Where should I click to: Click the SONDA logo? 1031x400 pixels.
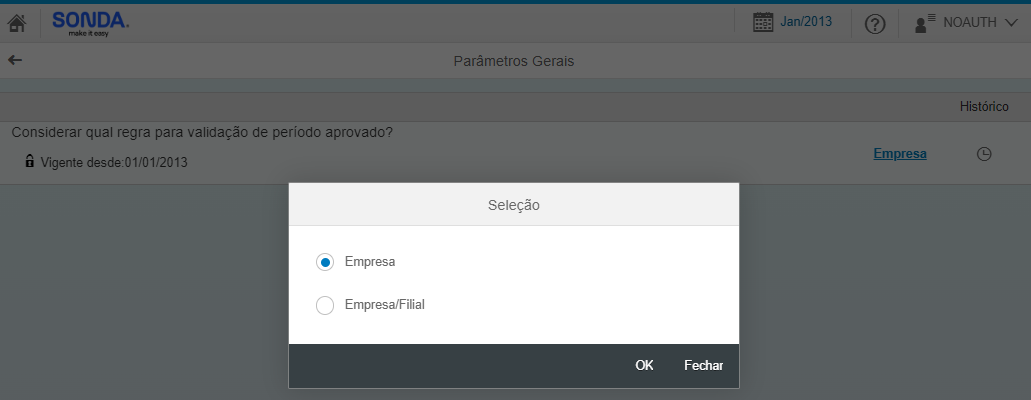(x=91, y=24)
